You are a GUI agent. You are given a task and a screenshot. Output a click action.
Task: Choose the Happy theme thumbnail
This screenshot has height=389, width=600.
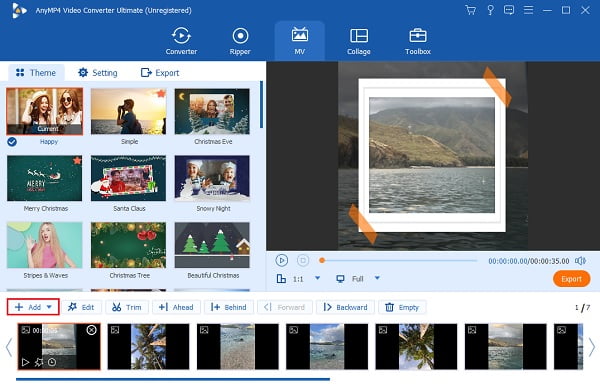[x=44, y=111]
